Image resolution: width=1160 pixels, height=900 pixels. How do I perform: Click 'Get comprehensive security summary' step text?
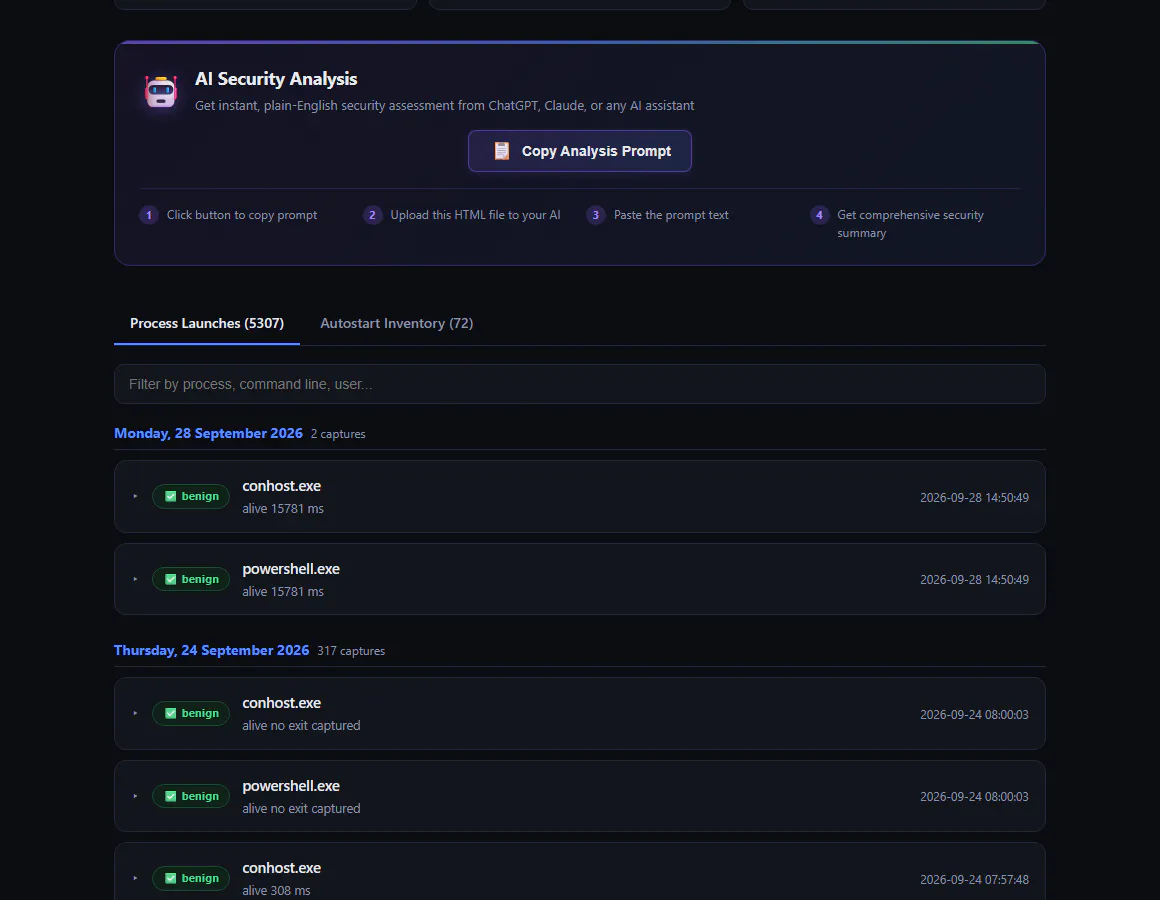pos(911,224)
